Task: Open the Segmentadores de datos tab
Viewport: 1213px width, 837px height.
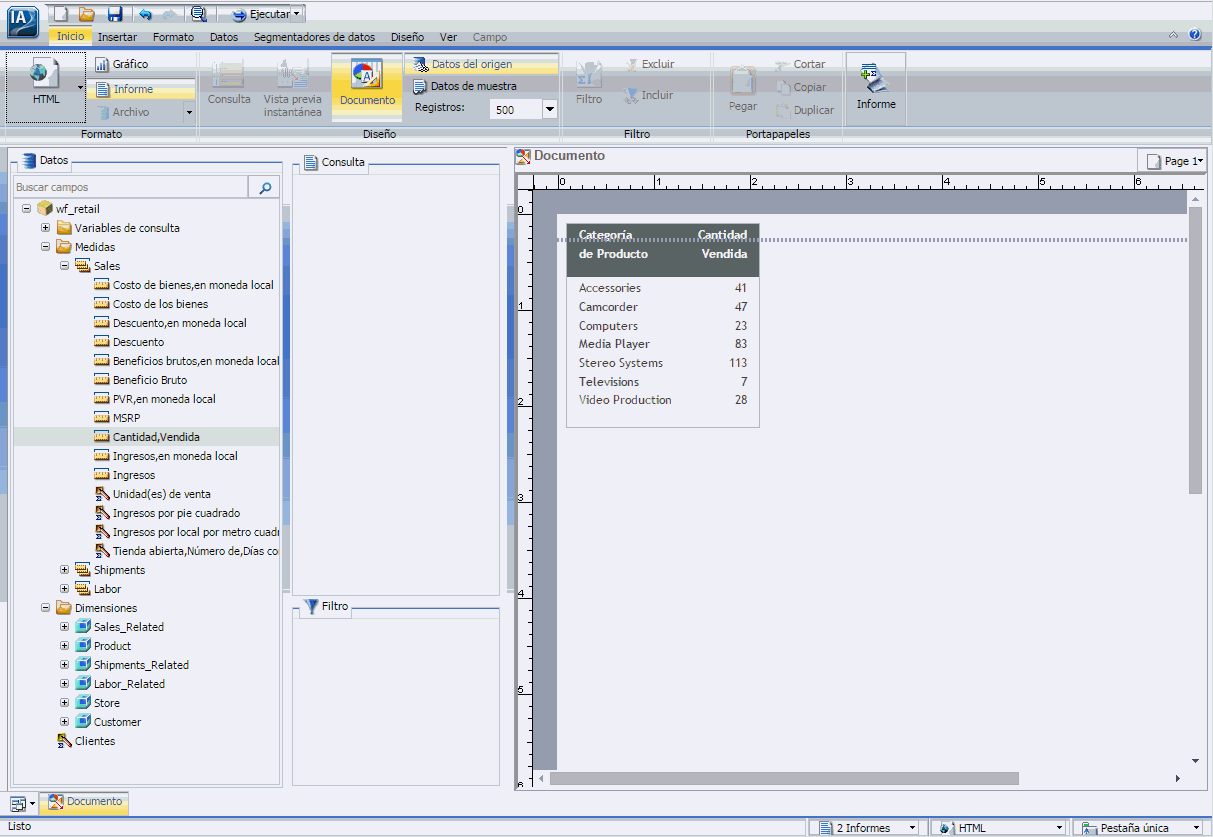Action: pos(314,37)
